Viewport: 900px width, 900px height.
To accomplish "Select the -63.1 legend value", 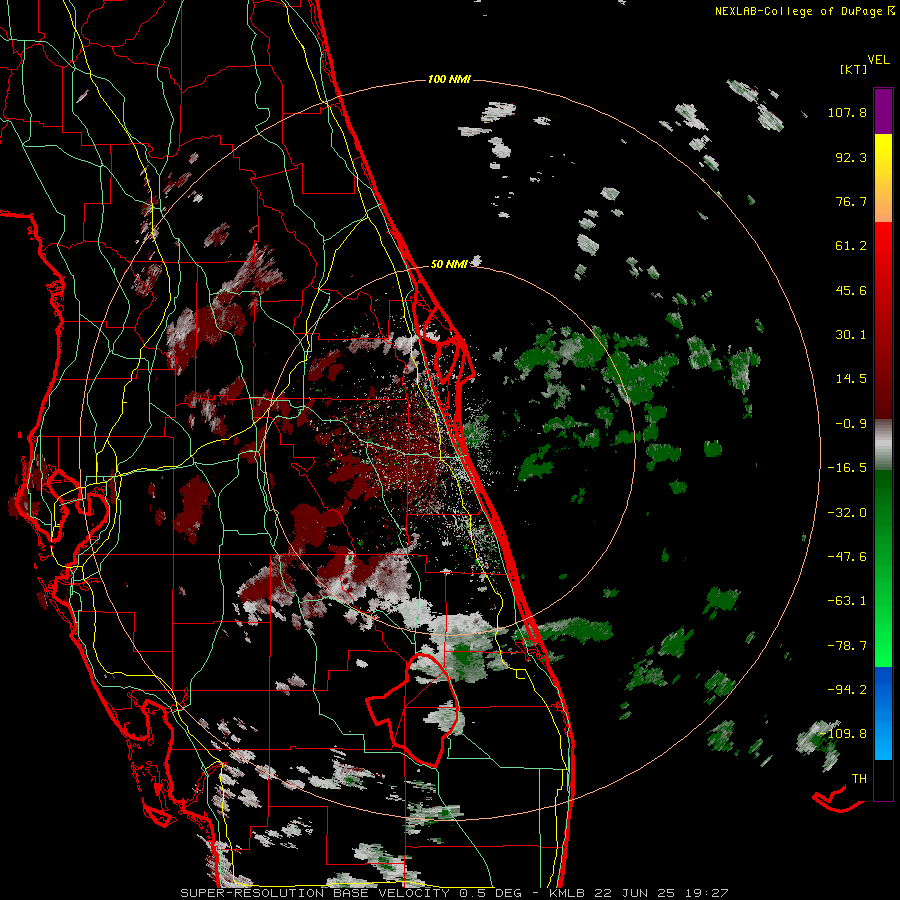I will [x=847, y=601].
